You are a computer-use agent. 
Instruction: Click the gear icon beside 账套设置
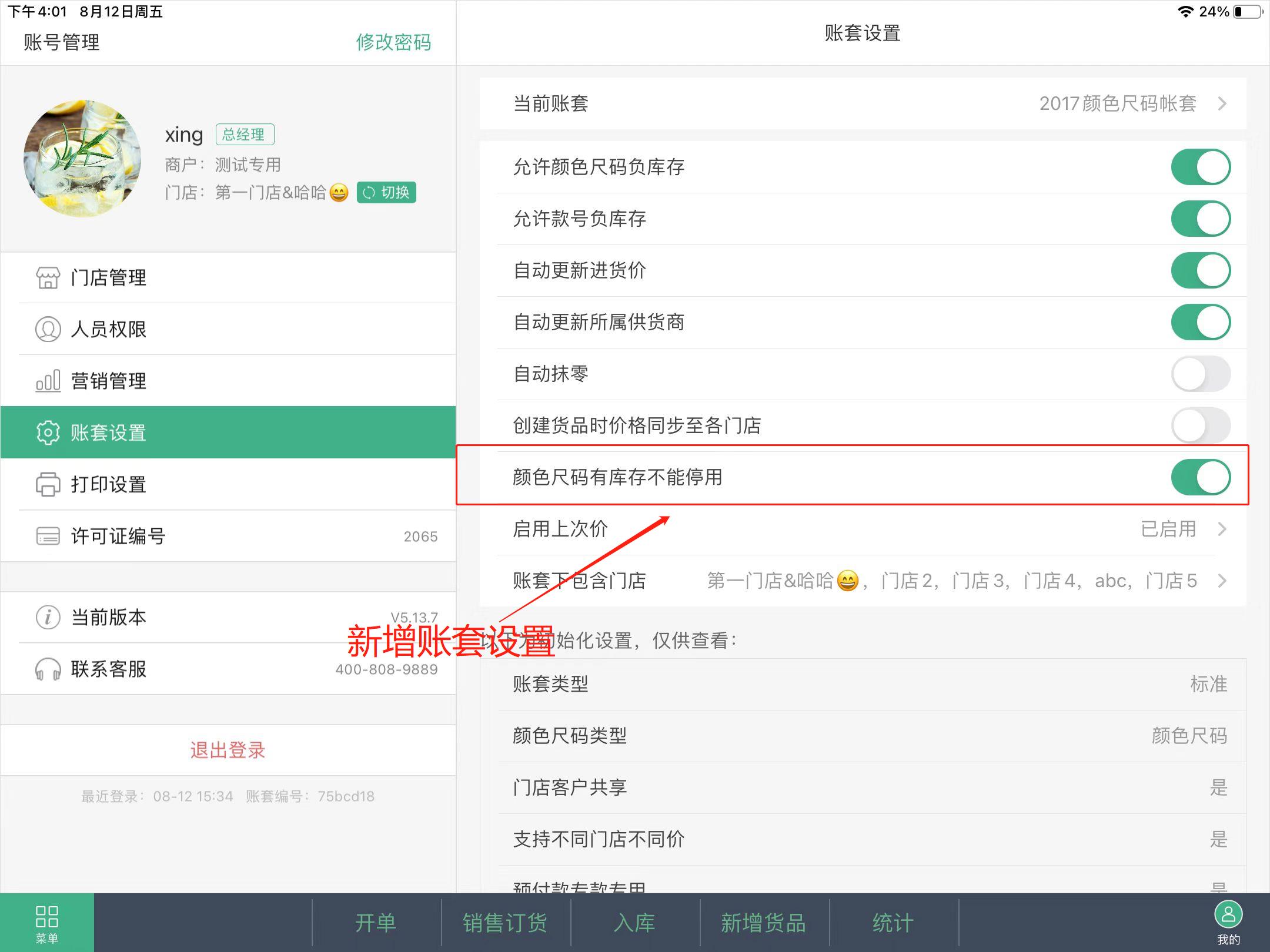tap(48, 433)
